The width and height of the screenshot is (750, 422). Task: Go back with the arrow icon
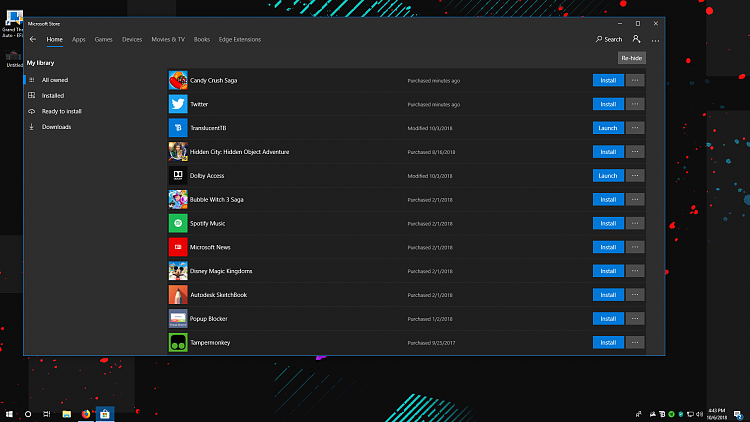33,39
